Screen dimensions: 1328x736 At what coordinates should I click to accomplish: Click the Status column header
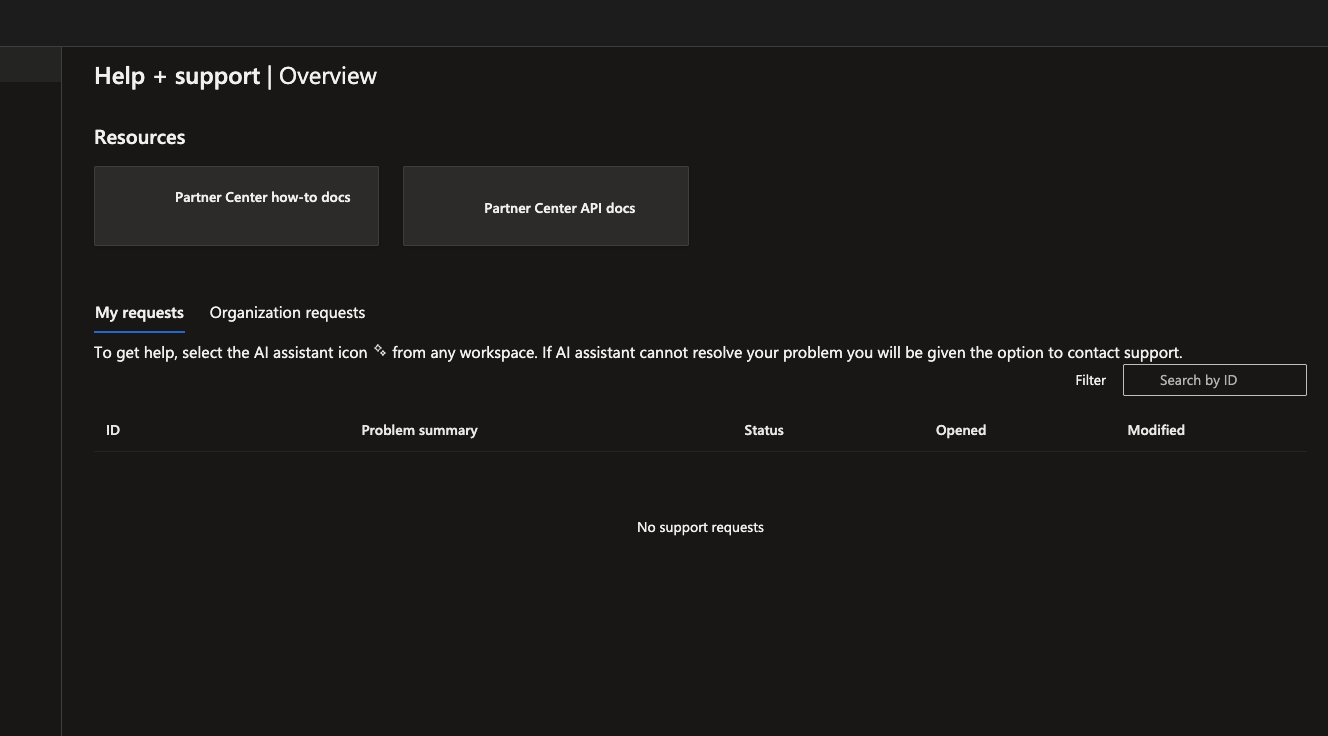pyautogui.click(x=764, y=430)
